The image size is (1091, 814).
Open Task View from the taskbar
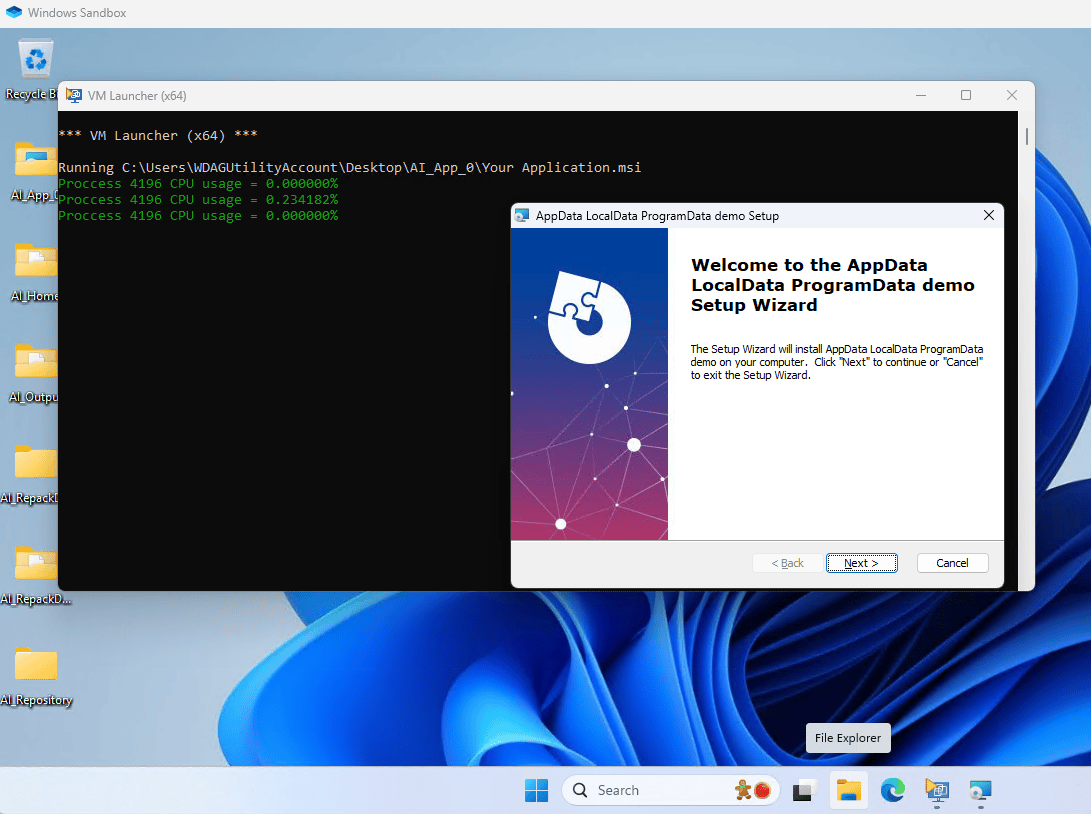coord(804,790)
